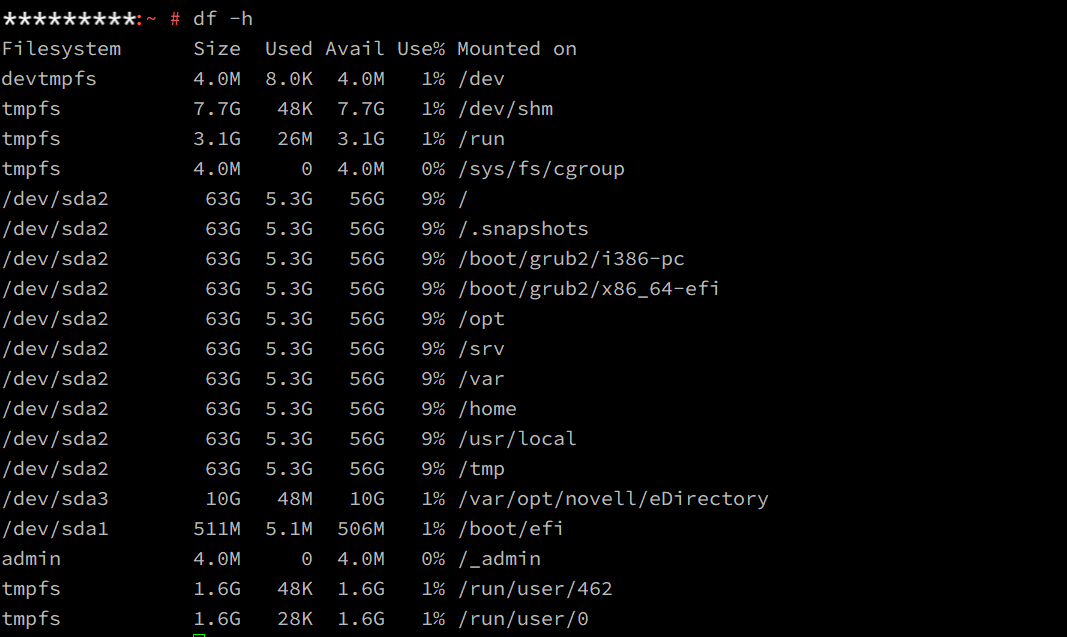Click the /boot/grub2/x86_64-efi path
Screen dimensions: 1067x637
(x=589, y=289)
